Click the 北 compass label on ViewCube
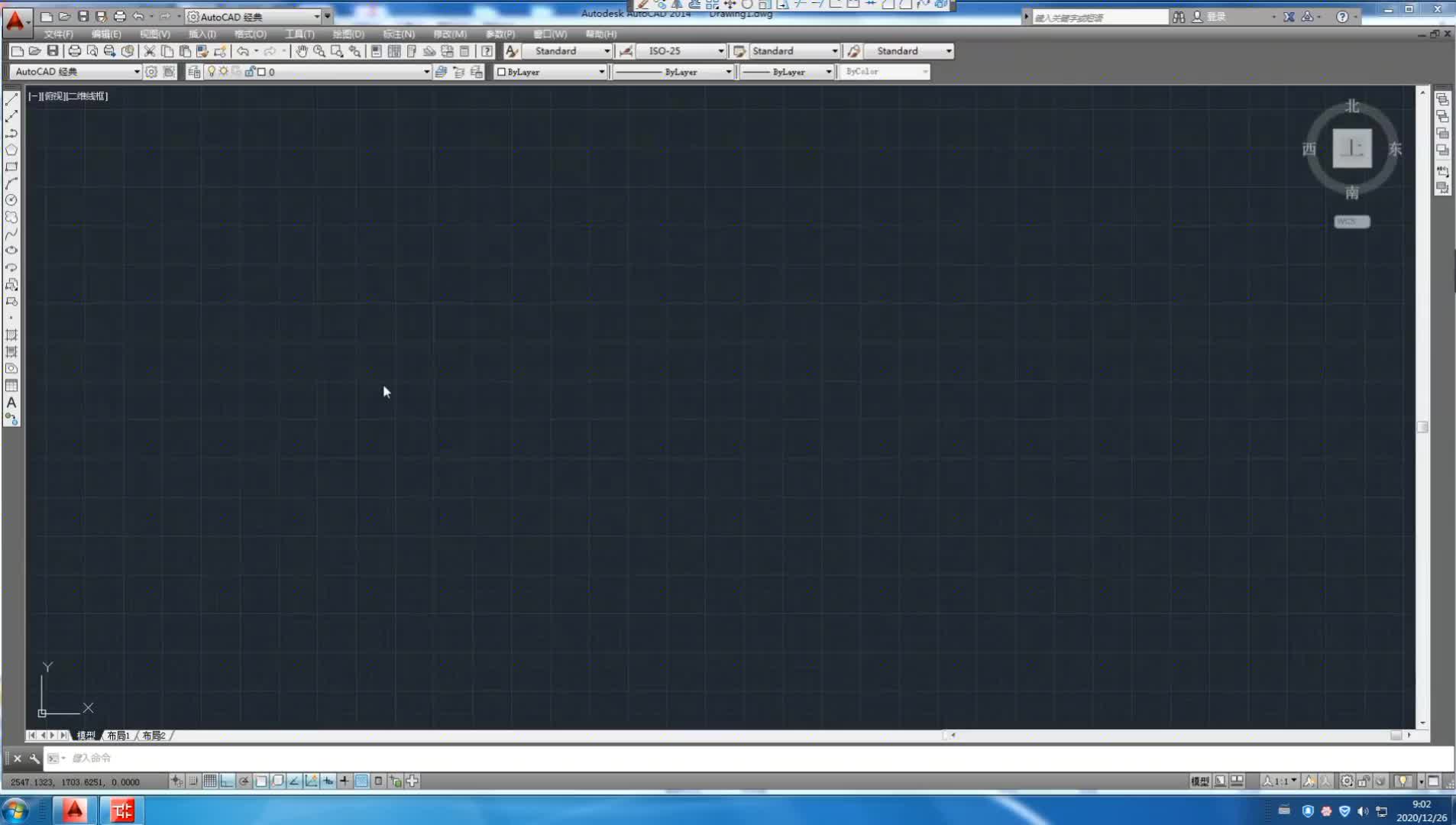Image resolution: width=1456 pixels, height=825 pixels. pos(1352,106)
